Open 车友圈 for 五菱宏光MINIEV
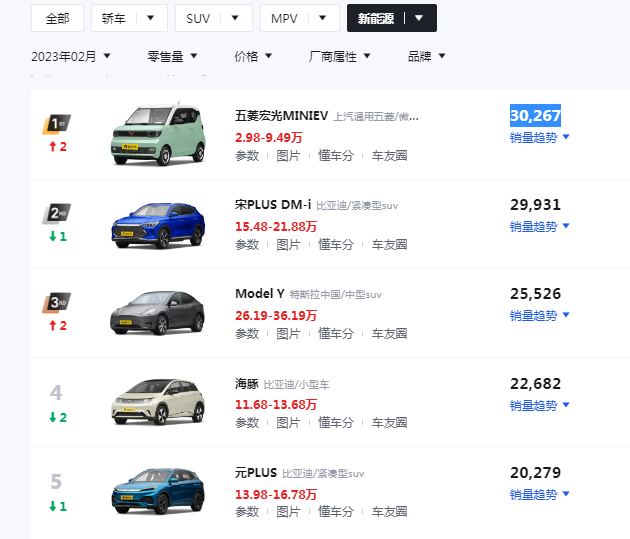This screenshot has height=539, width=630. [x=389, y=155]
